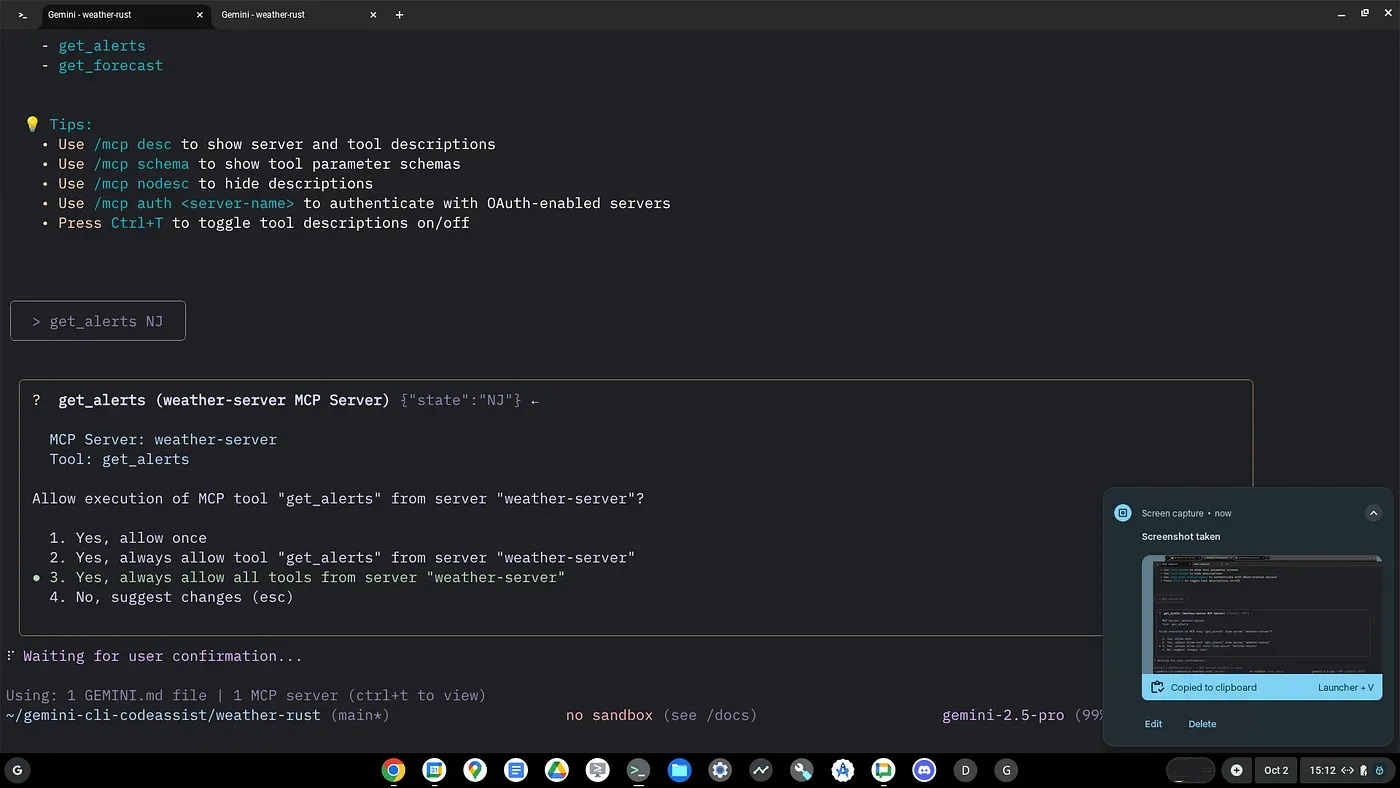The width and height of the screenshot is (1400, 788).
Task: Open Chrome from the shelf
Action: [x=393, y=770]
